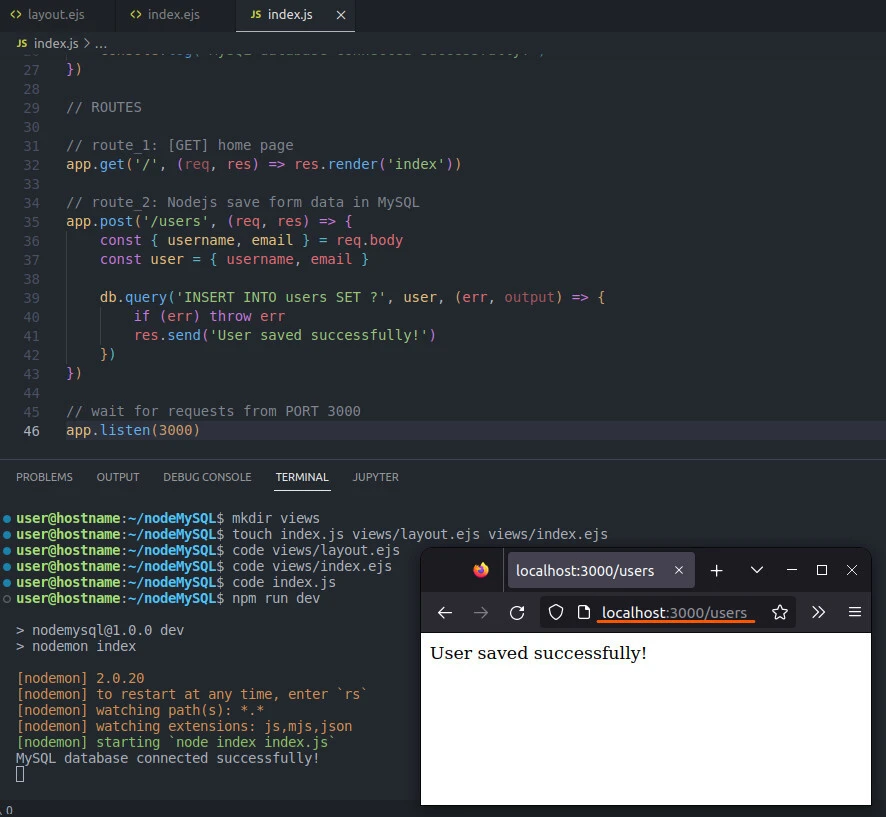This screenshot has width=886, height=817.
Task: Switch to the index.ejs editor tab
Action: [x=173, y=15]
